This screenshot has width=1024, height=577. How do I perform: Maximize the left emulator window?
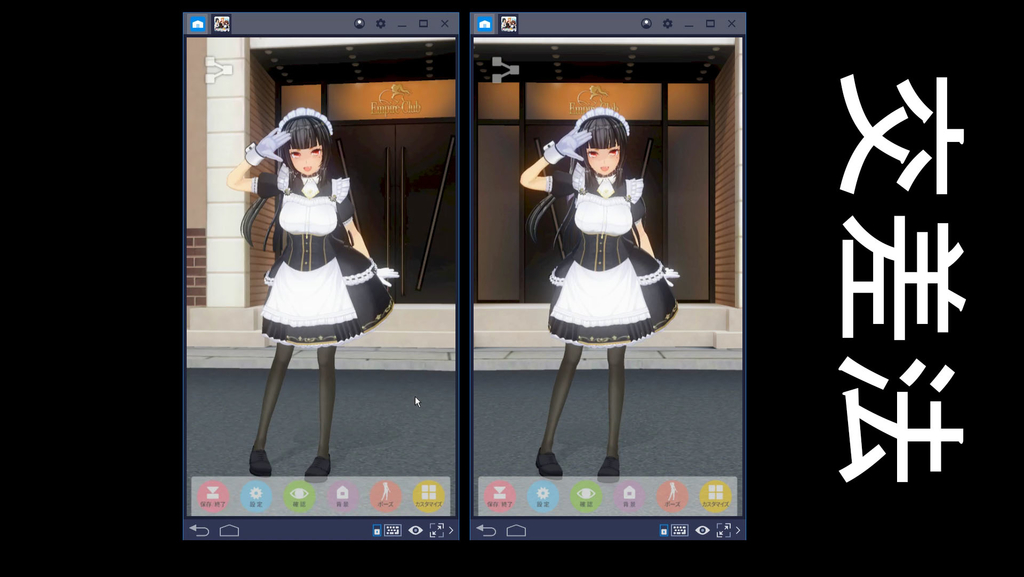[x=423, y=23]
